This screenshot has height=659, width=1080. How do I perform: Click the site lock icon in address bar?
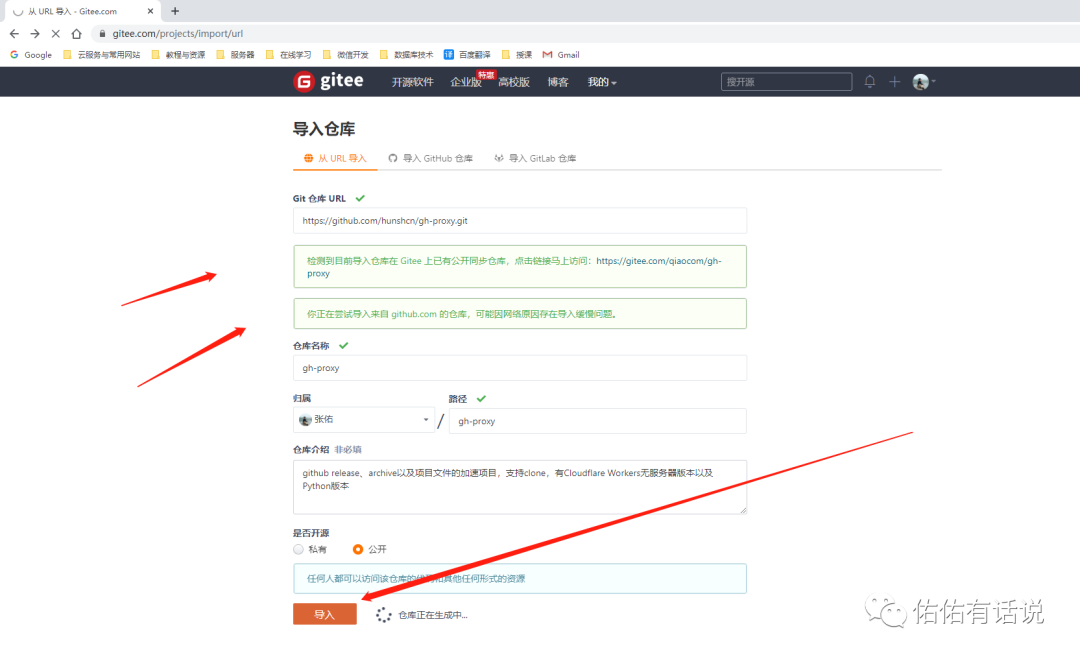click(x=102, y=34)
